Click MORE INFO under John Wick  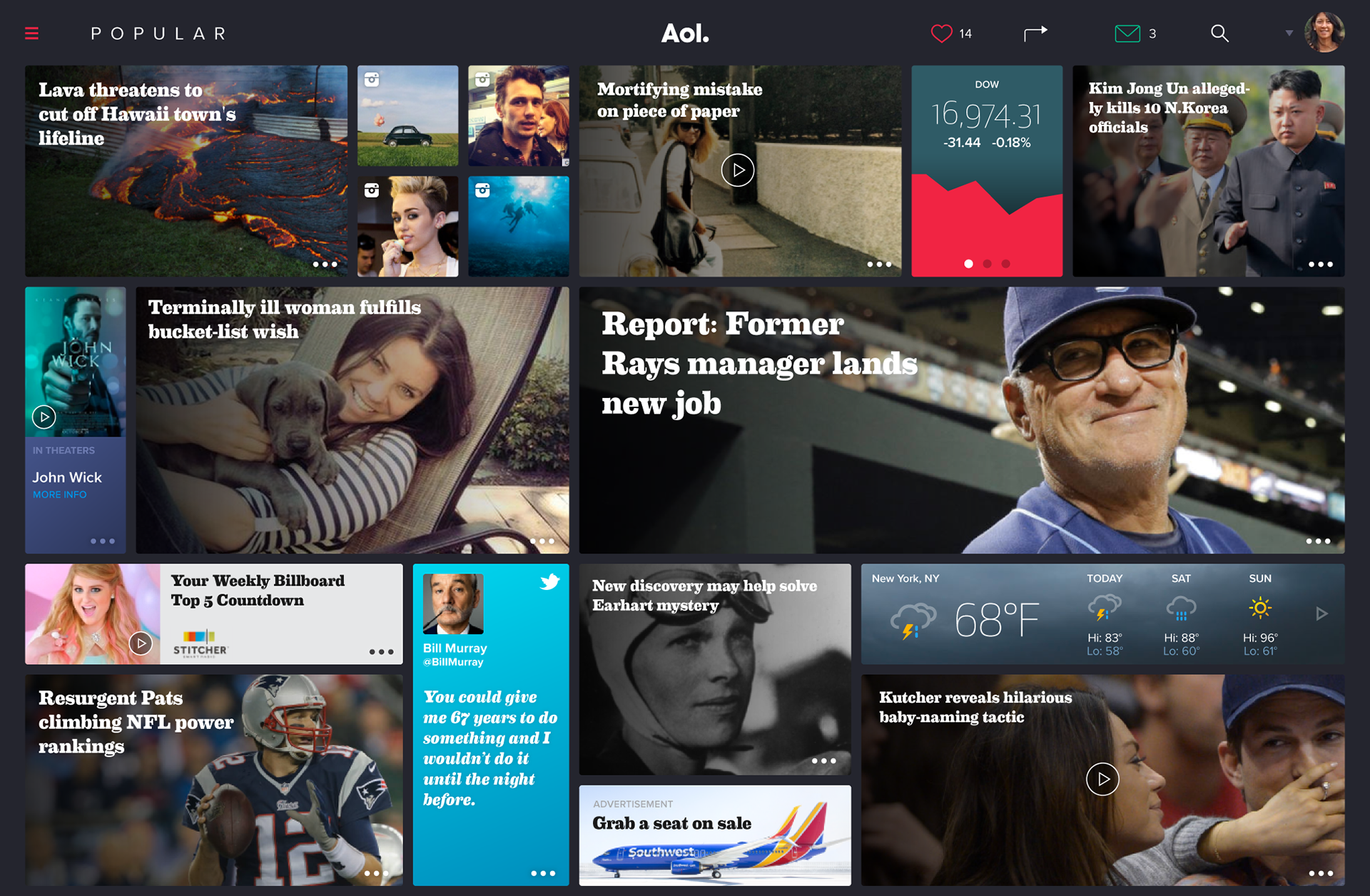tap(60, 494)
